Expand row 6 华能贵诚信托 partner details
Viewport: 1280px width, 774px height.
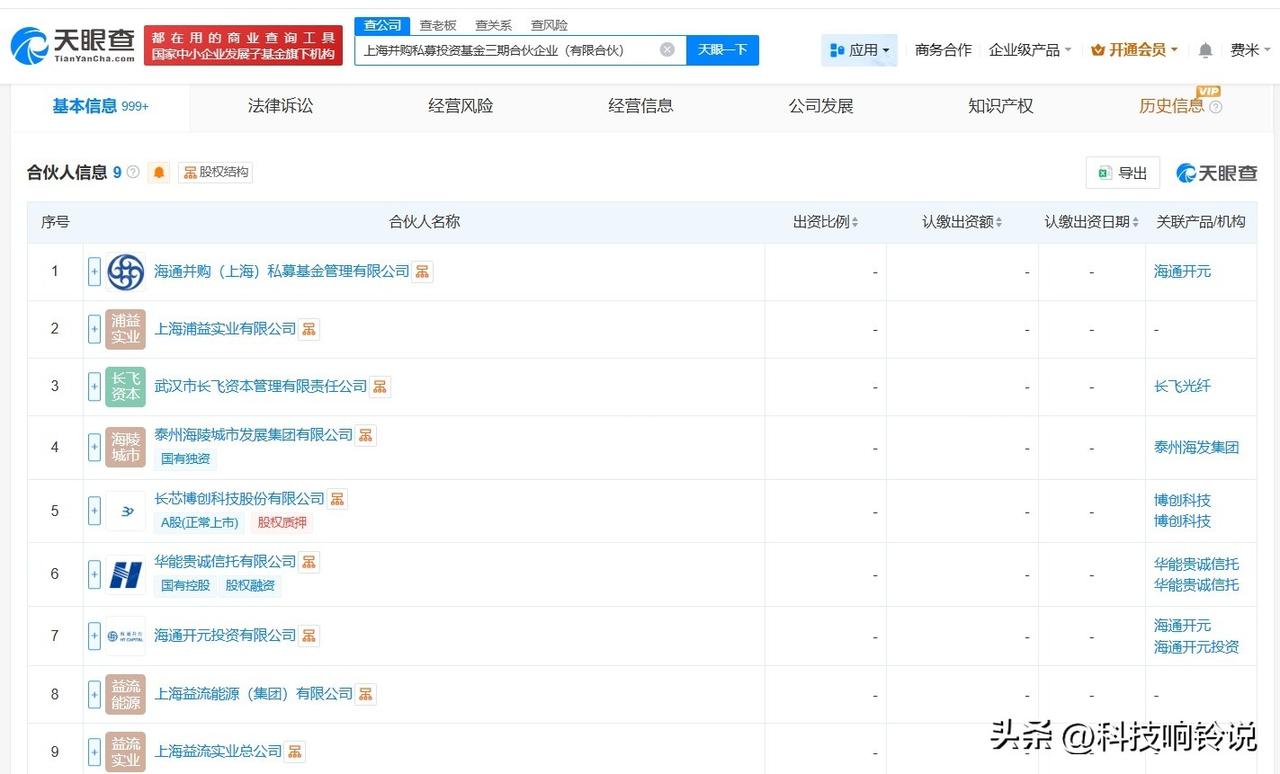95,574
